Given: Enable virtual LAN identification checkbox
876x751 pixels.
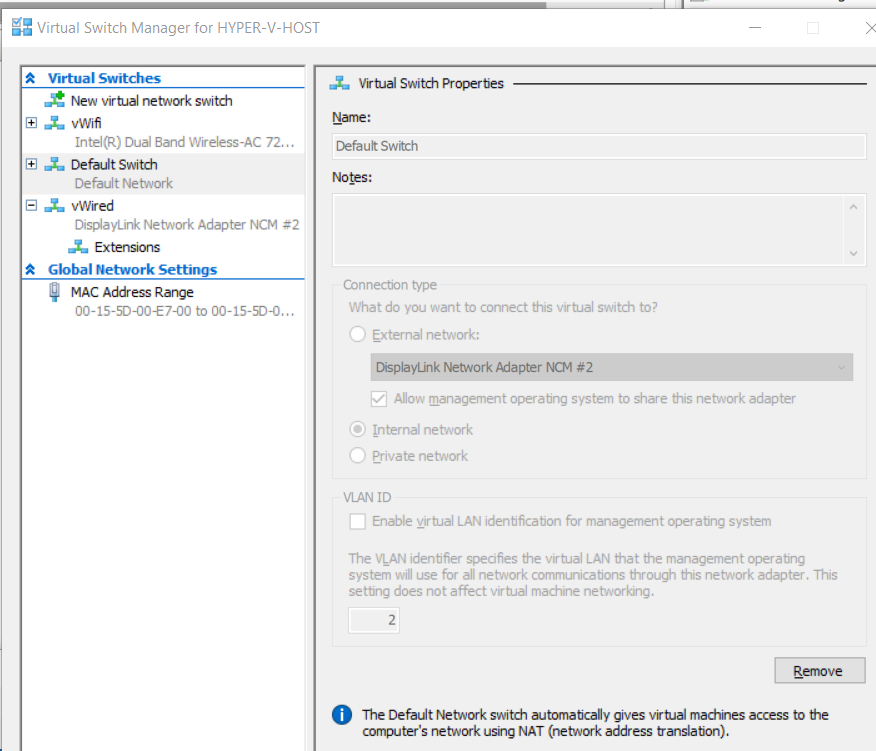Looking at the screenshot, I should point(358,521).
